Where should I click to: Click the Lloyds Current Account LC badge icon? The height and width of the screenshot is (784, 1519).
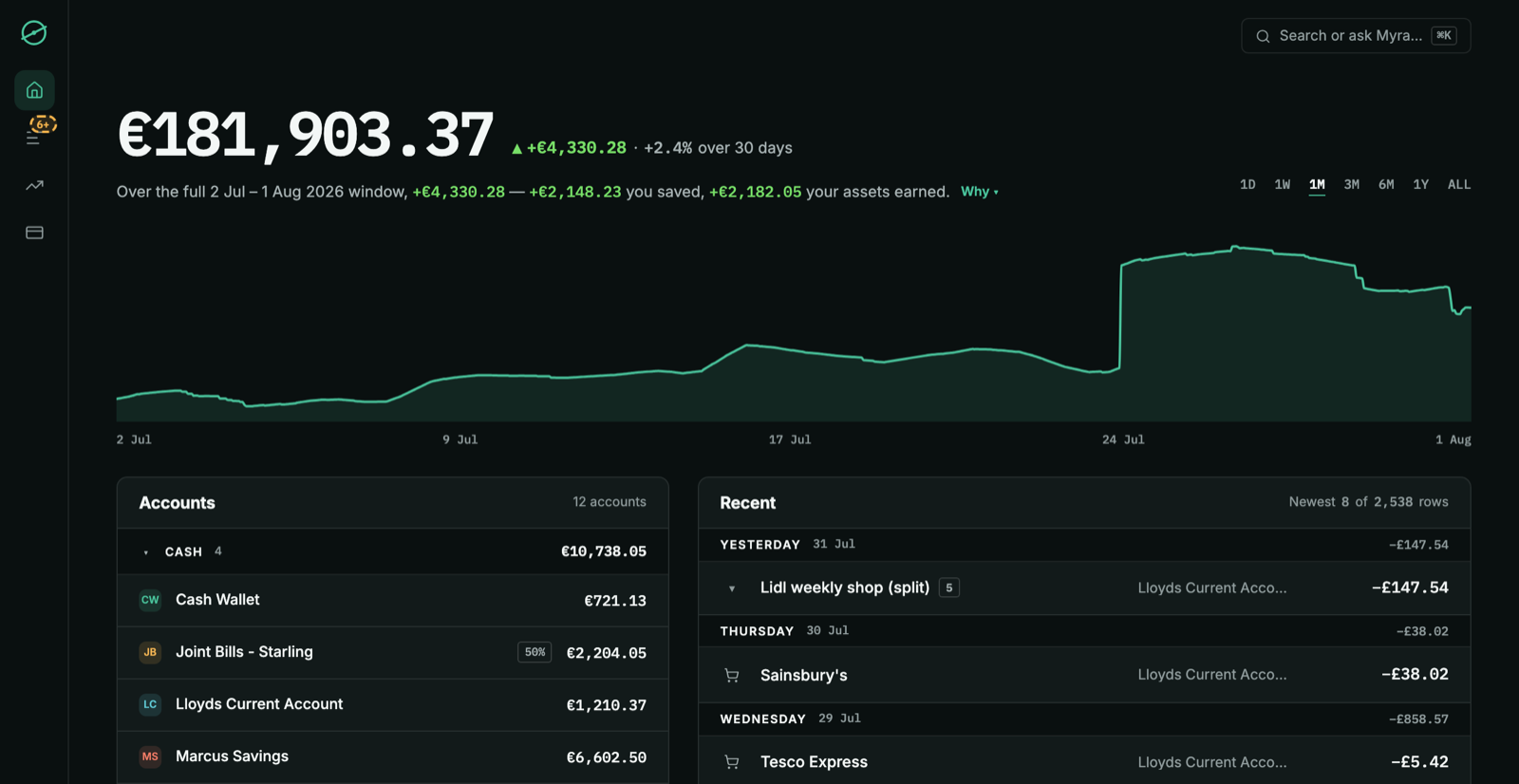(x=150, y=704)
